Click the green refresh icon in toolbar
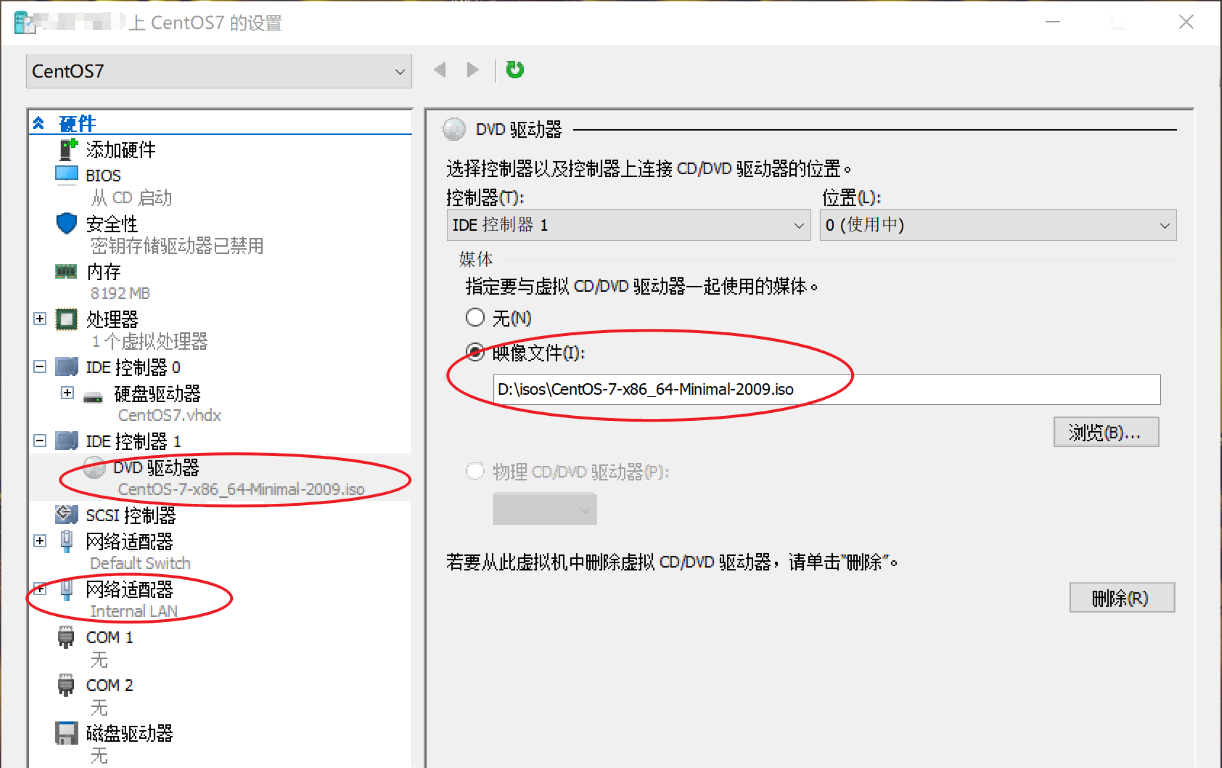 (x=515, y=70)
